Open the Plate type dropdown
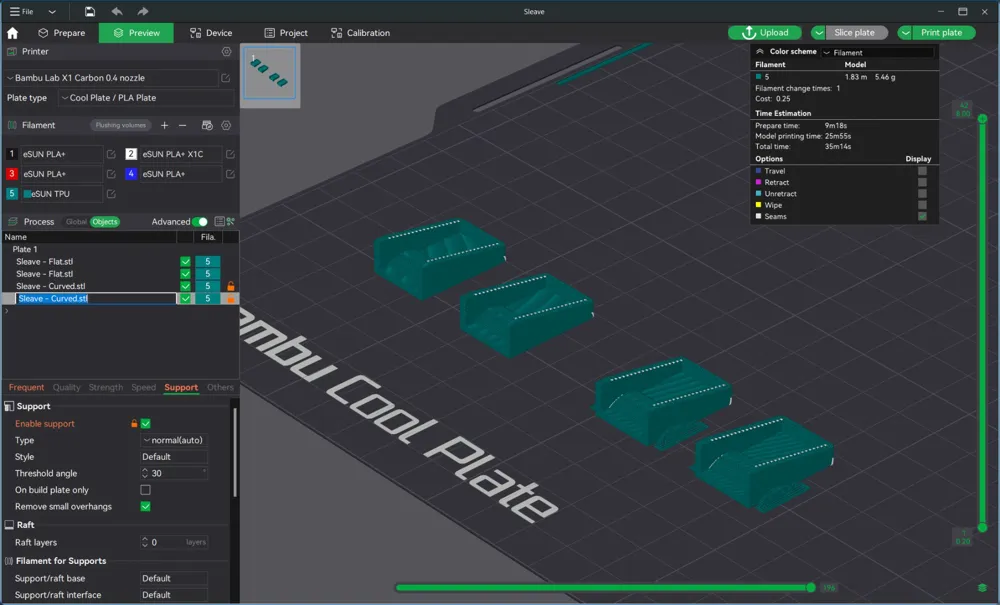The image size is (1000, 605). click(x=147, y=98)
